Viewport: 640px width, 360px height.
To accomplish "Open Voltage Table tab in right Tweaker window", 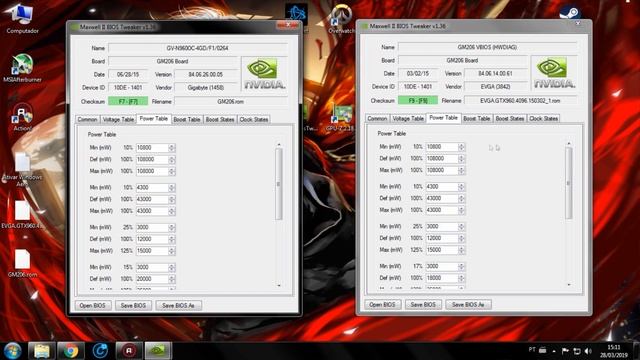I will click(x=408, y=119).
